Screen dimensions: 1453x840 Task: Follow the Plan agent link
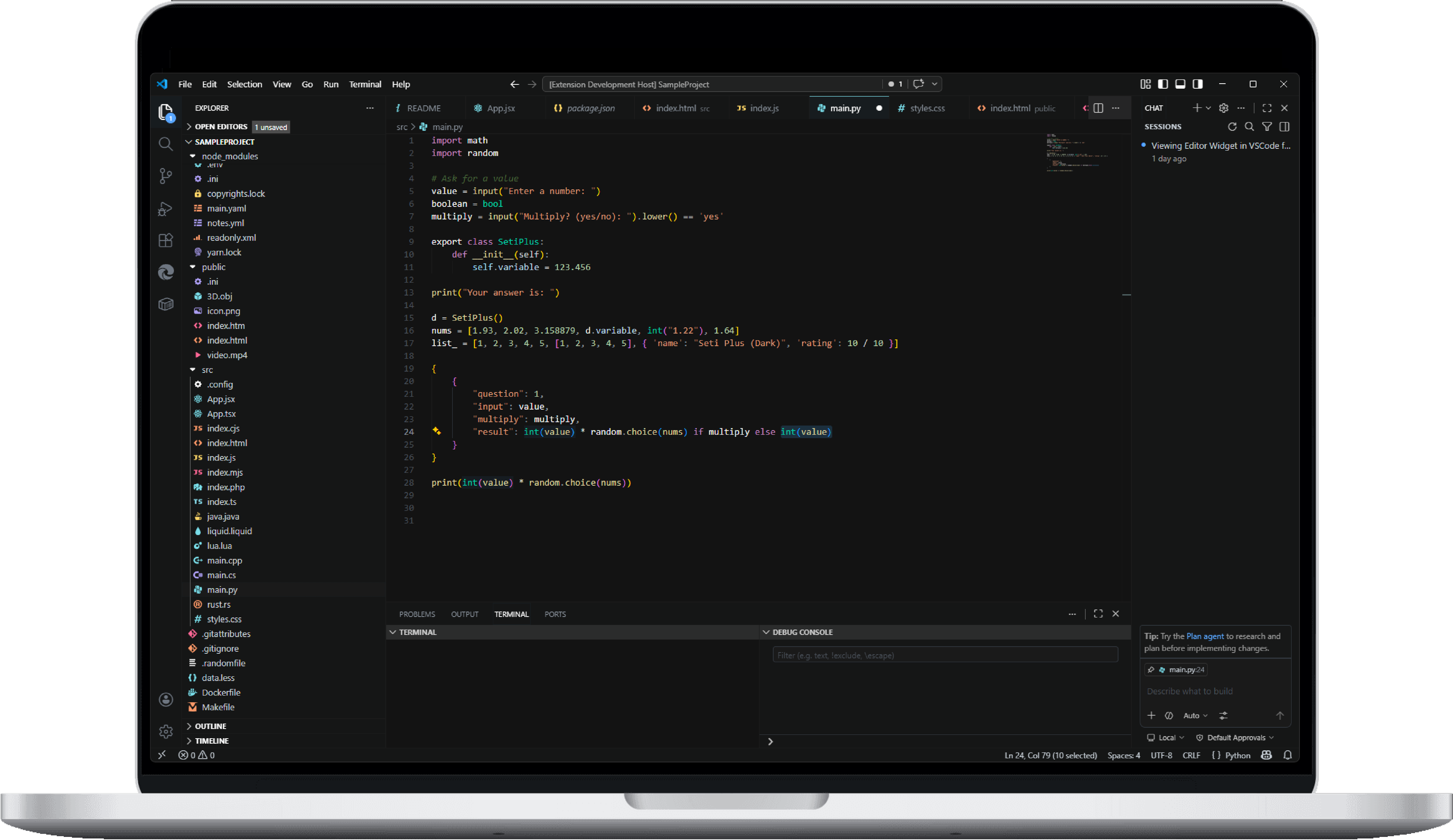click(x=1205, y=636)
